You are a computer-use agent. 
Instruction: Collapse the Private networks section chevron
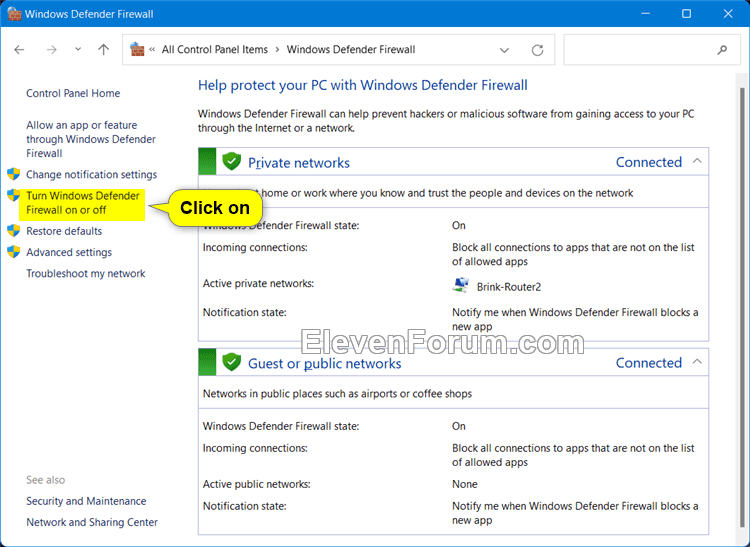pyautogui.click(x=697, y=161)
